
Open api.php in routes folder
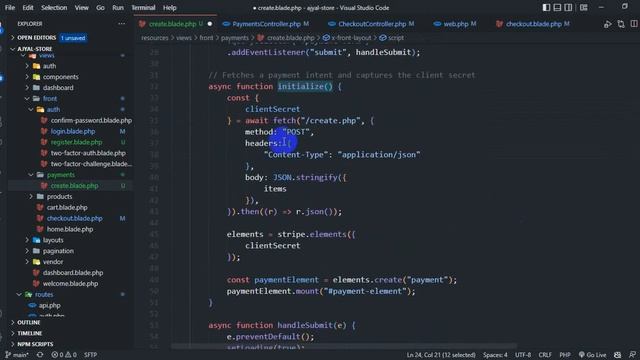click(49, 305)
